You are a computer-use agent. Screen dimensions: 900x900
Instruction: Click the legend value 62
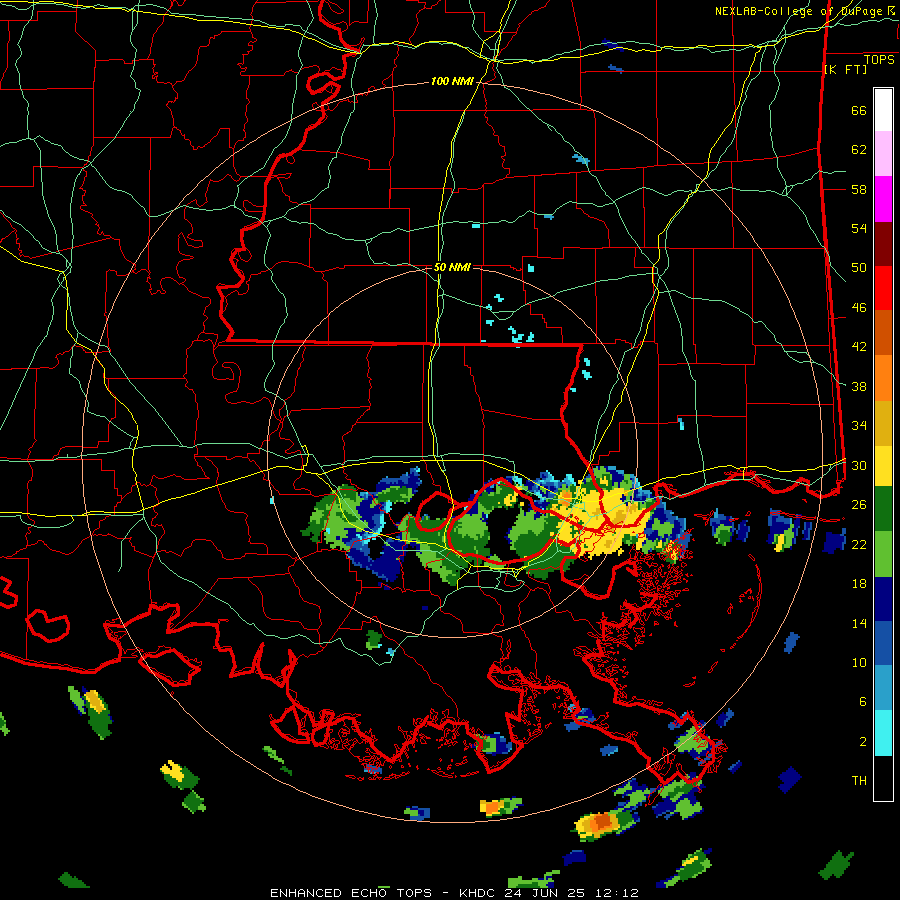coord(859,149)
